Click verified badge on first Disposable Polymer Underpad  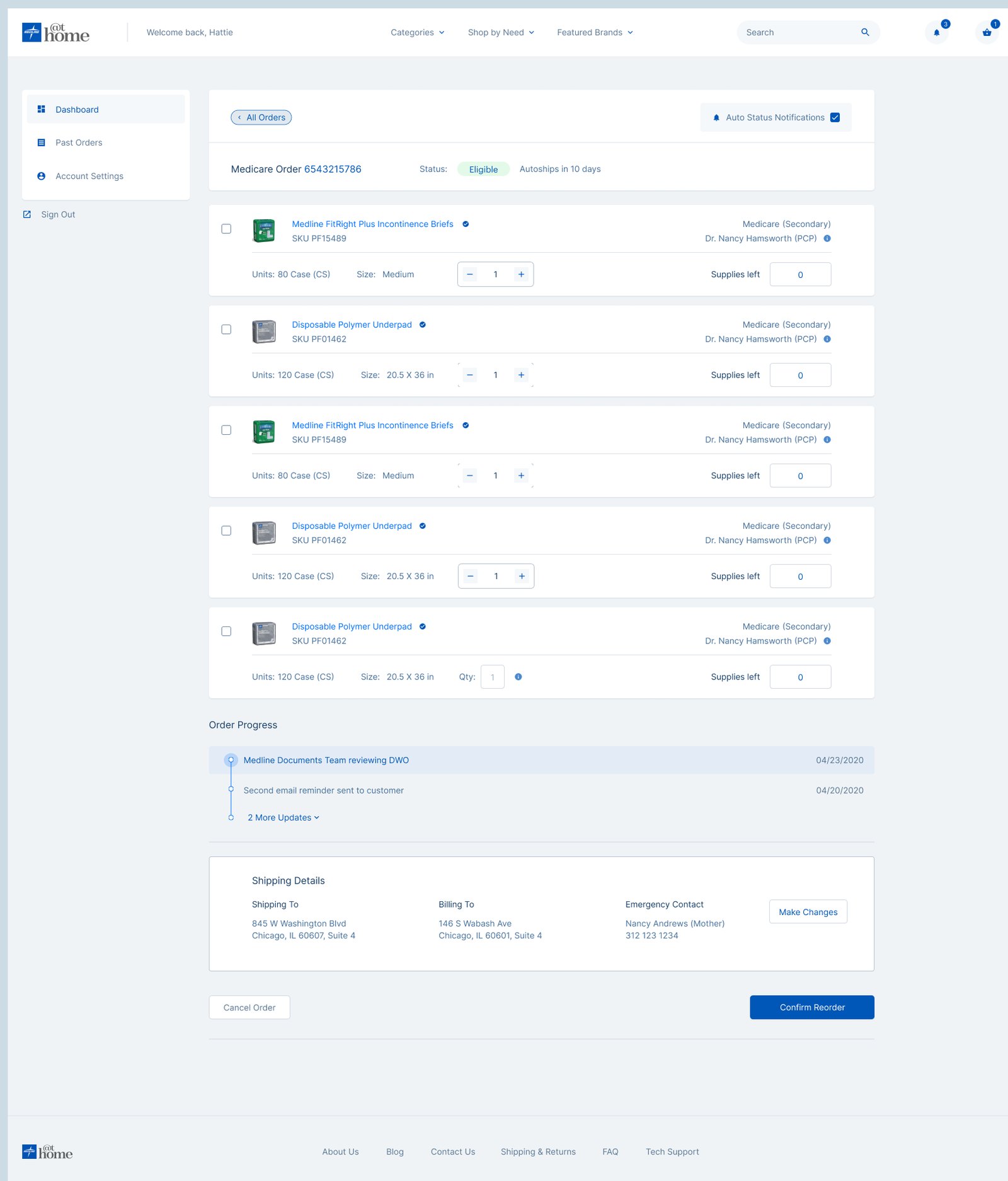click(423, 325)
